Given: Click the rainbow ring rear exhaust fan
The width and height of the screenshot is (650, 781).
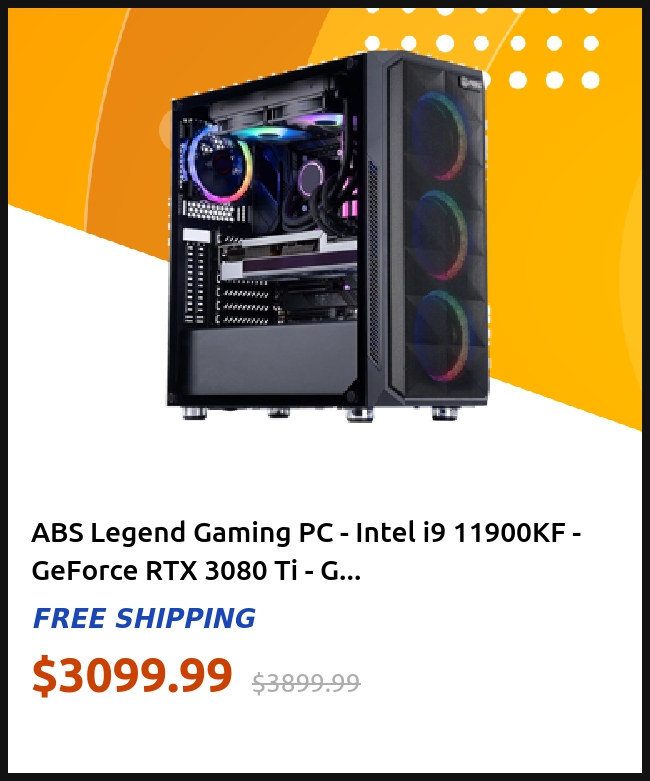Looking at the screenshot, I should (x=218, y=164).
